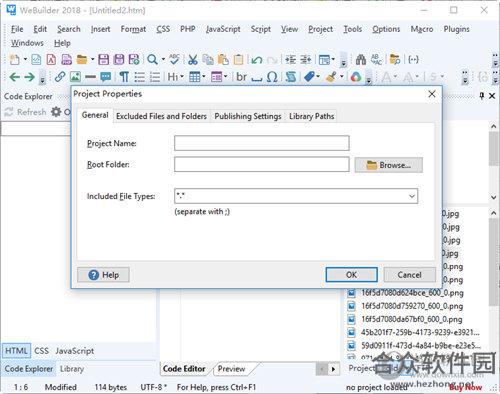Screen dimensions: 500x394
Task: Insert a bulleted list
Action: coord(140,77)
